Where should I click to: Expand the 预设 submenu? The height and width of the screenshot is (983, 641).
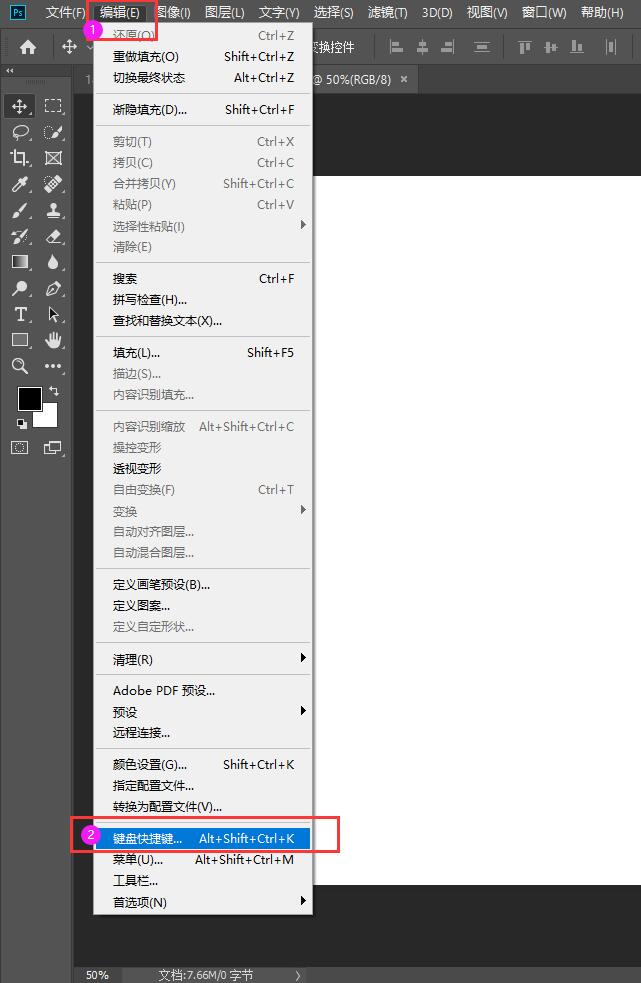(x=202, y=712)
